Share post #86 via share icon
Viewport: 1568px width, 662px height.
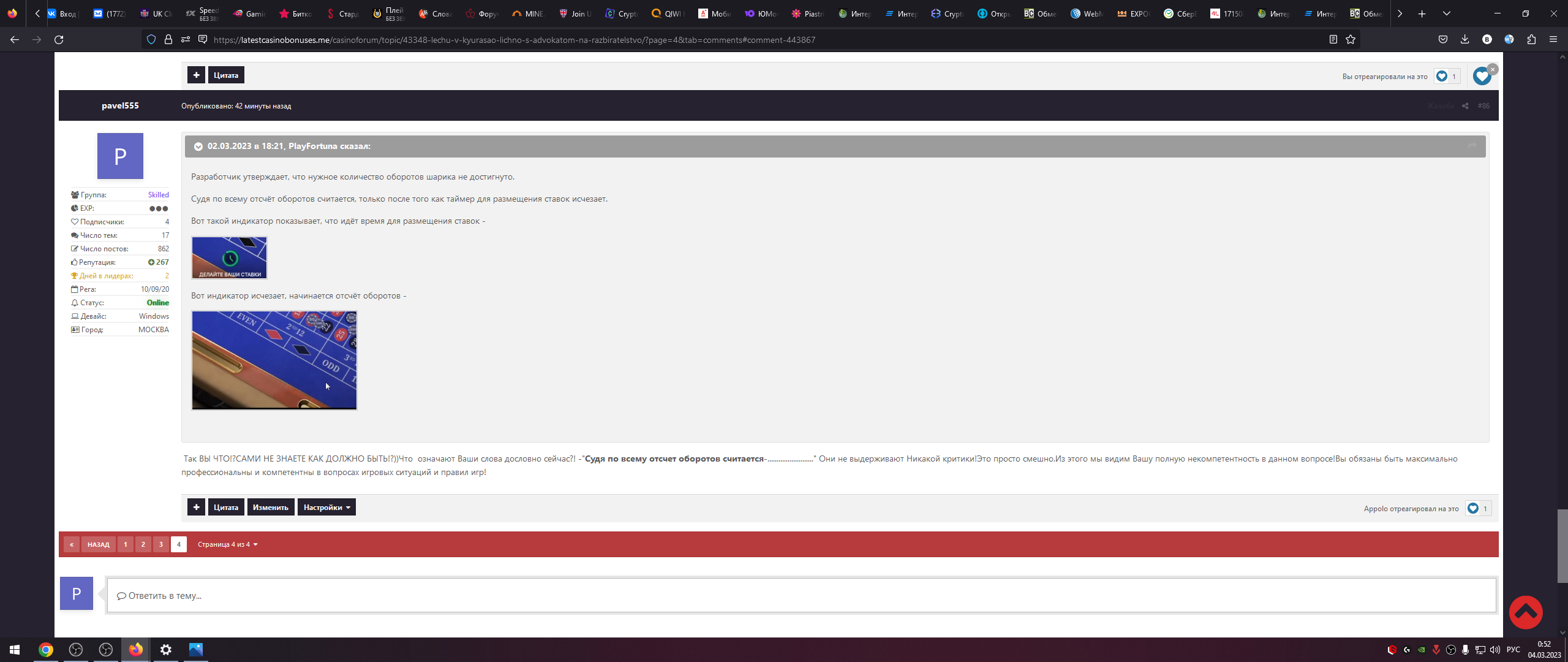point(1465,106)
